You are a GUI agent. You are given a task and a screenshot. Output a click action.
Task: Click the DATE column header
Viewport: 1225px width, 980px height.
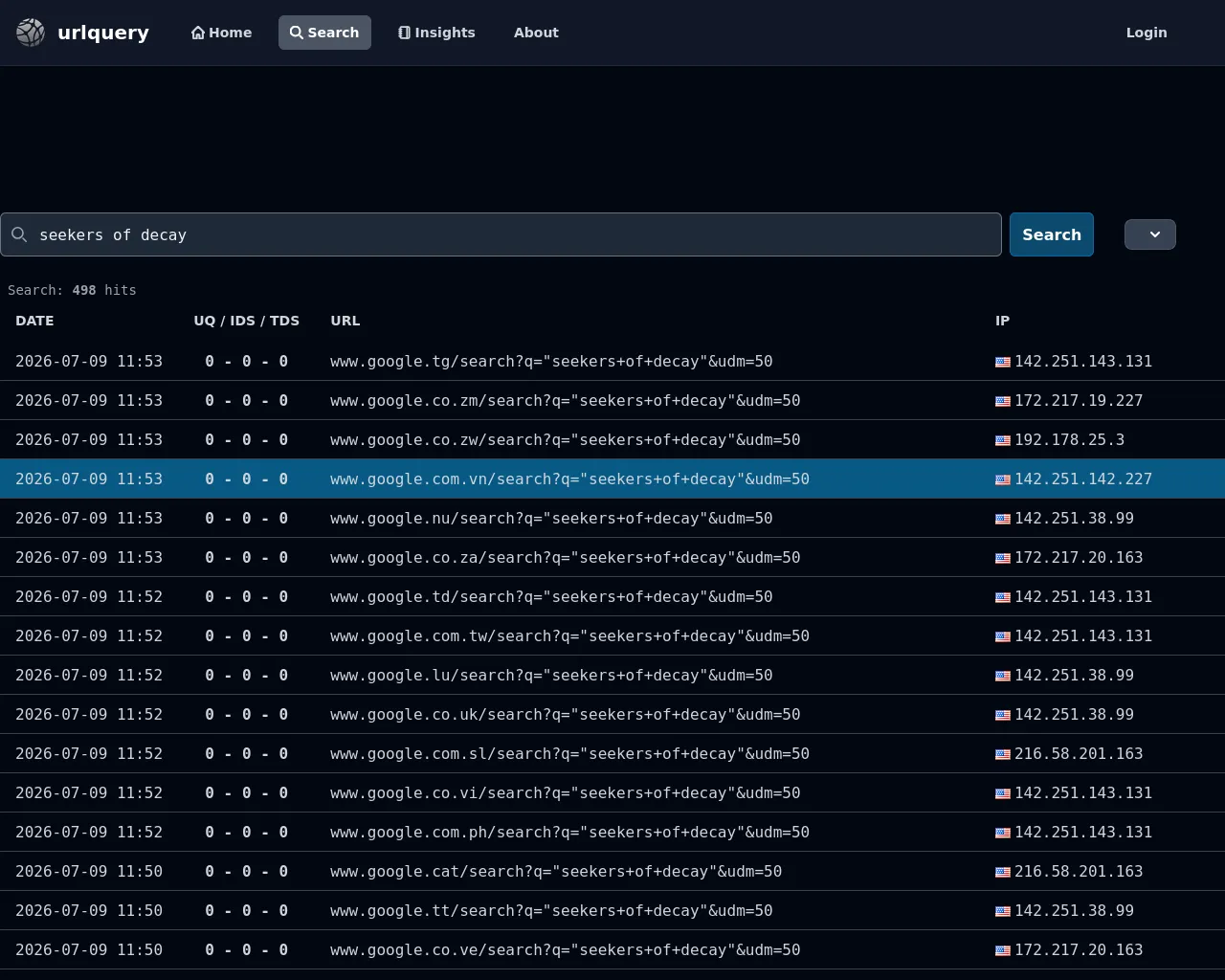(x=34, y=321)
